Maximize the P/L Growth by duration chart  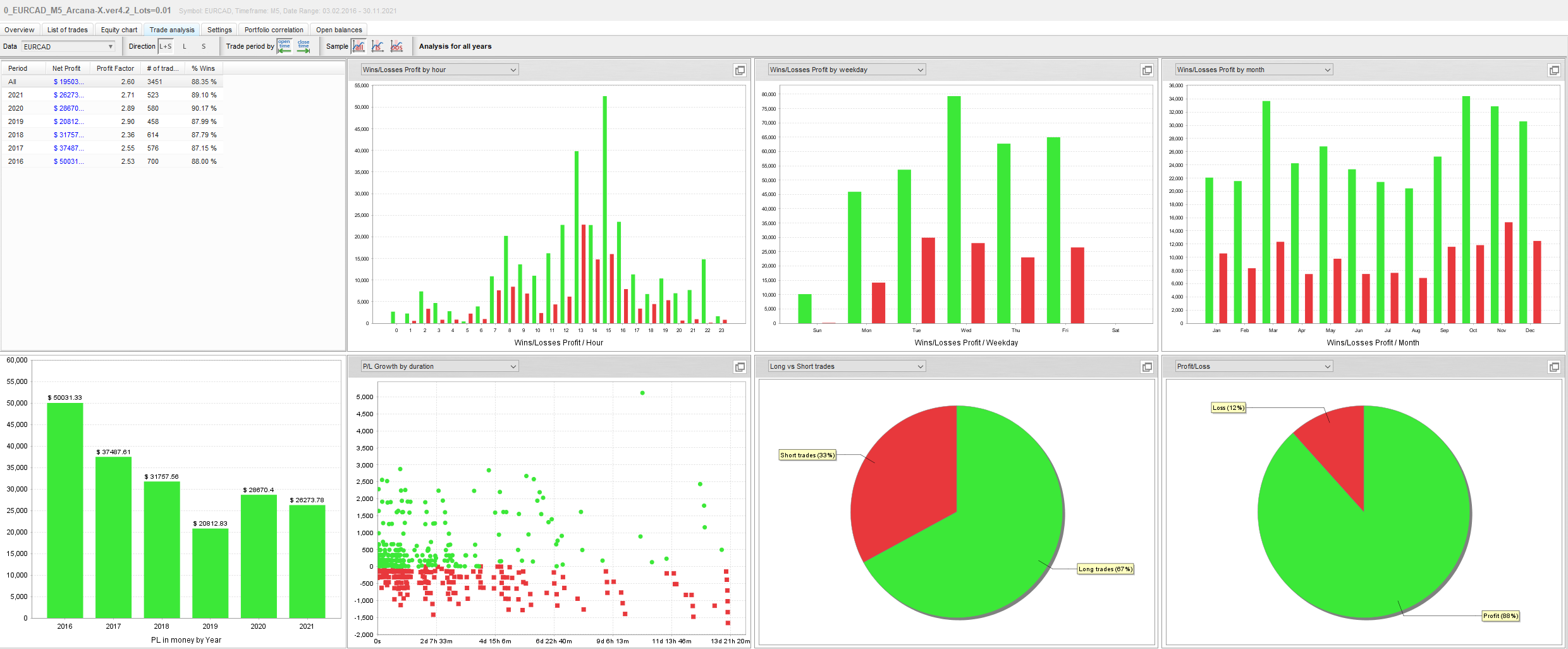coord(740,367)
